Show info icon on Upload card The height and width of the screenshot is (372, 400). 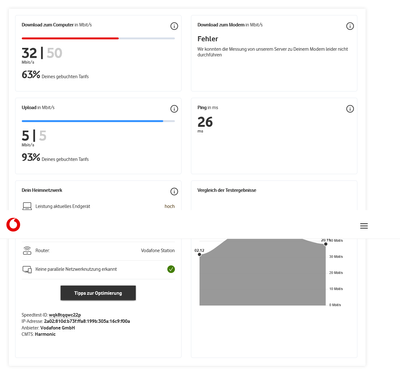tap(174, 109)
